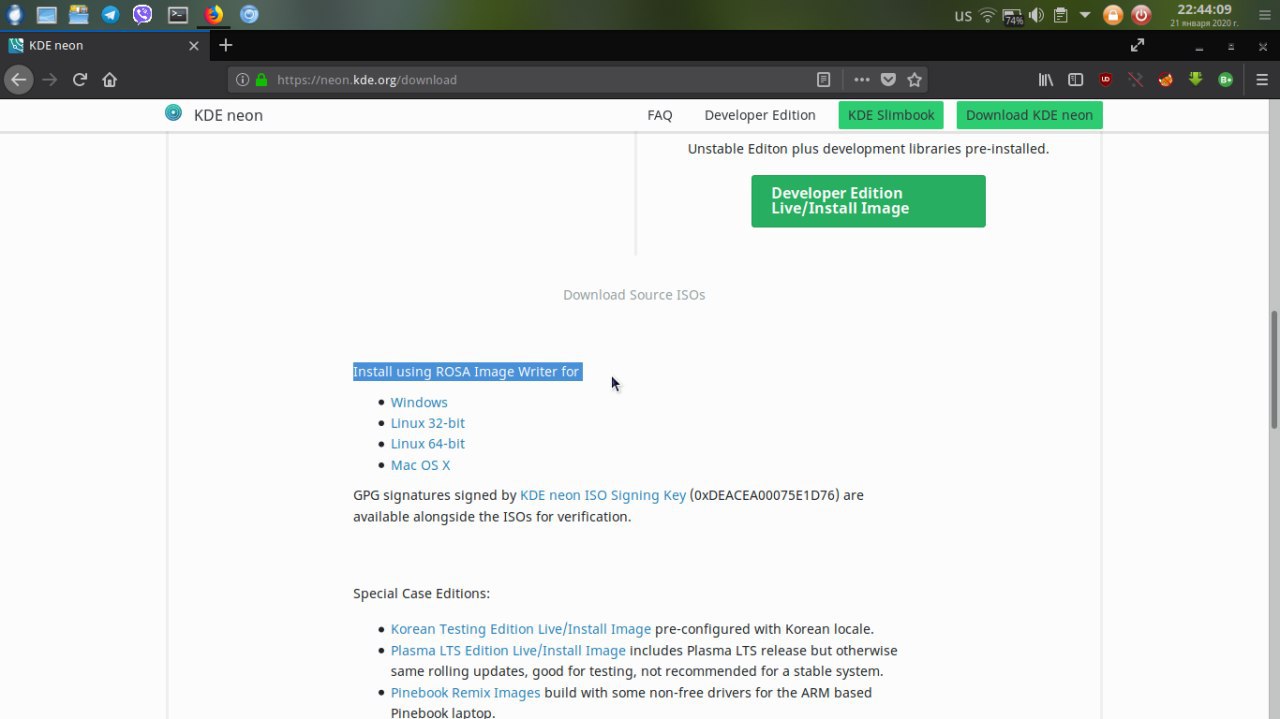Open the FAQ nav link
1280x719 pixels.
click(660, 115)
